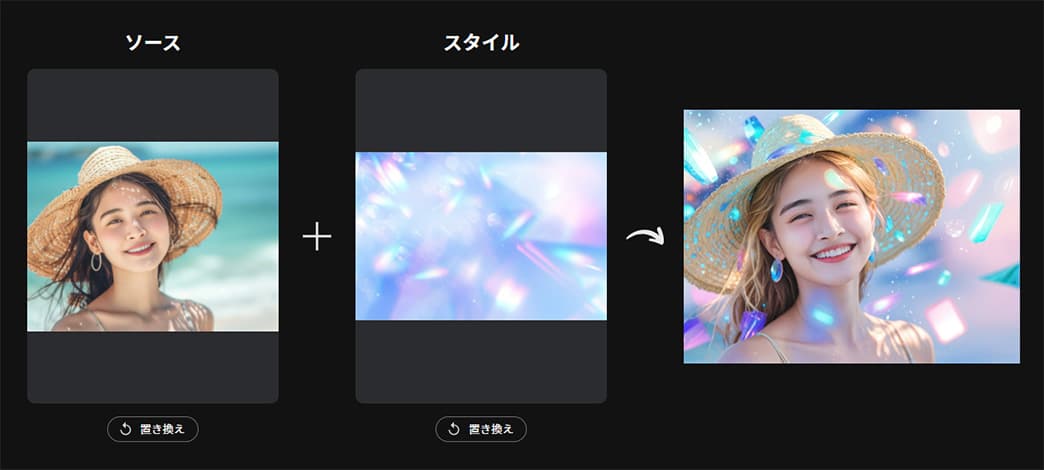
Task: Click the circular replace arrow icon below source image
Action: pyautogui.click(x=125, y=429)
